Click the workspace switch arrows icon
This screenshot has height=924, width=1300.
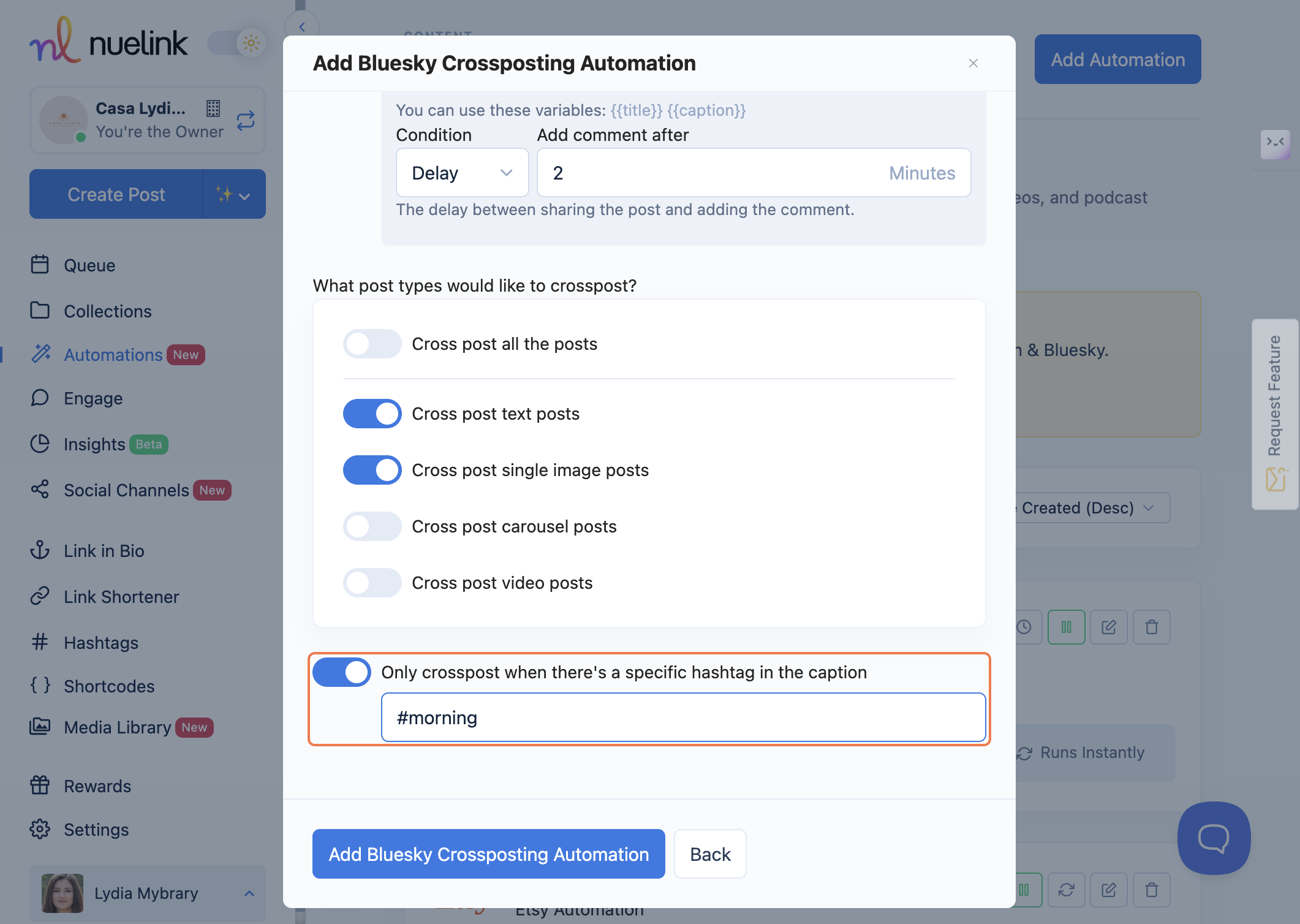(x=246, y=120)
